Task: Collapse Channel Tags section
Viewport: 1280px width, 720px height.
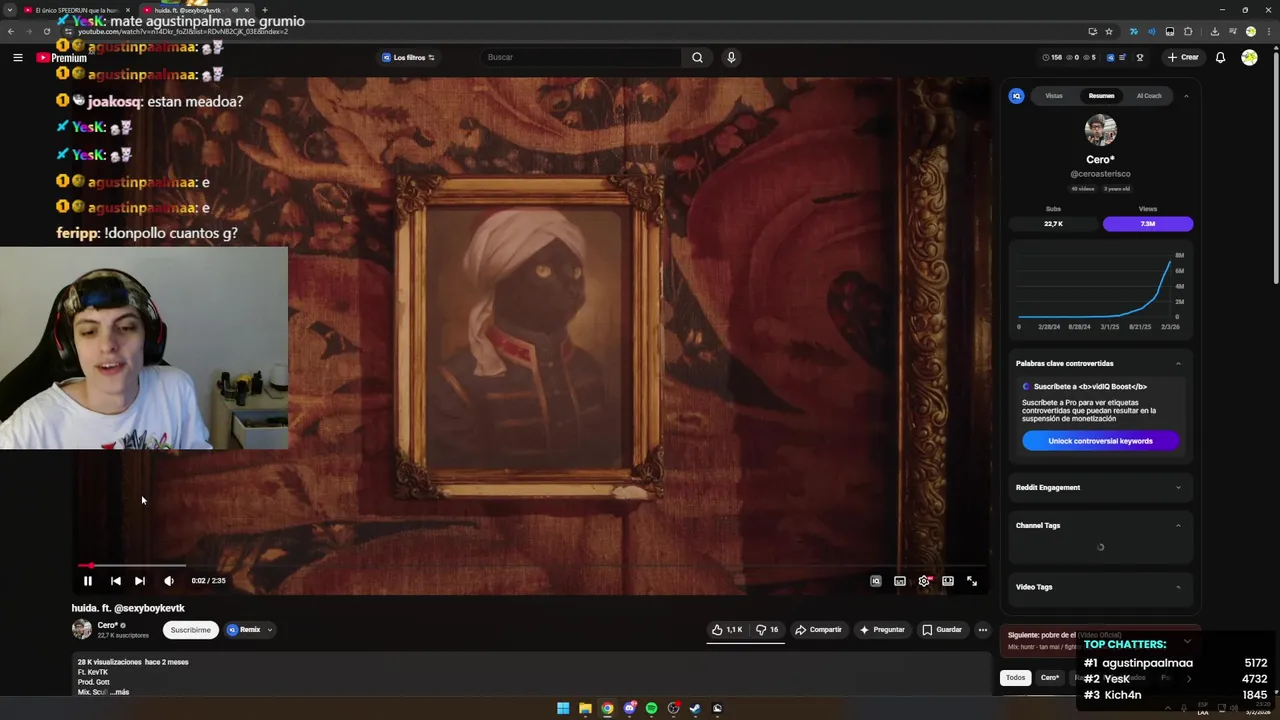Action: click(1178, 526)
